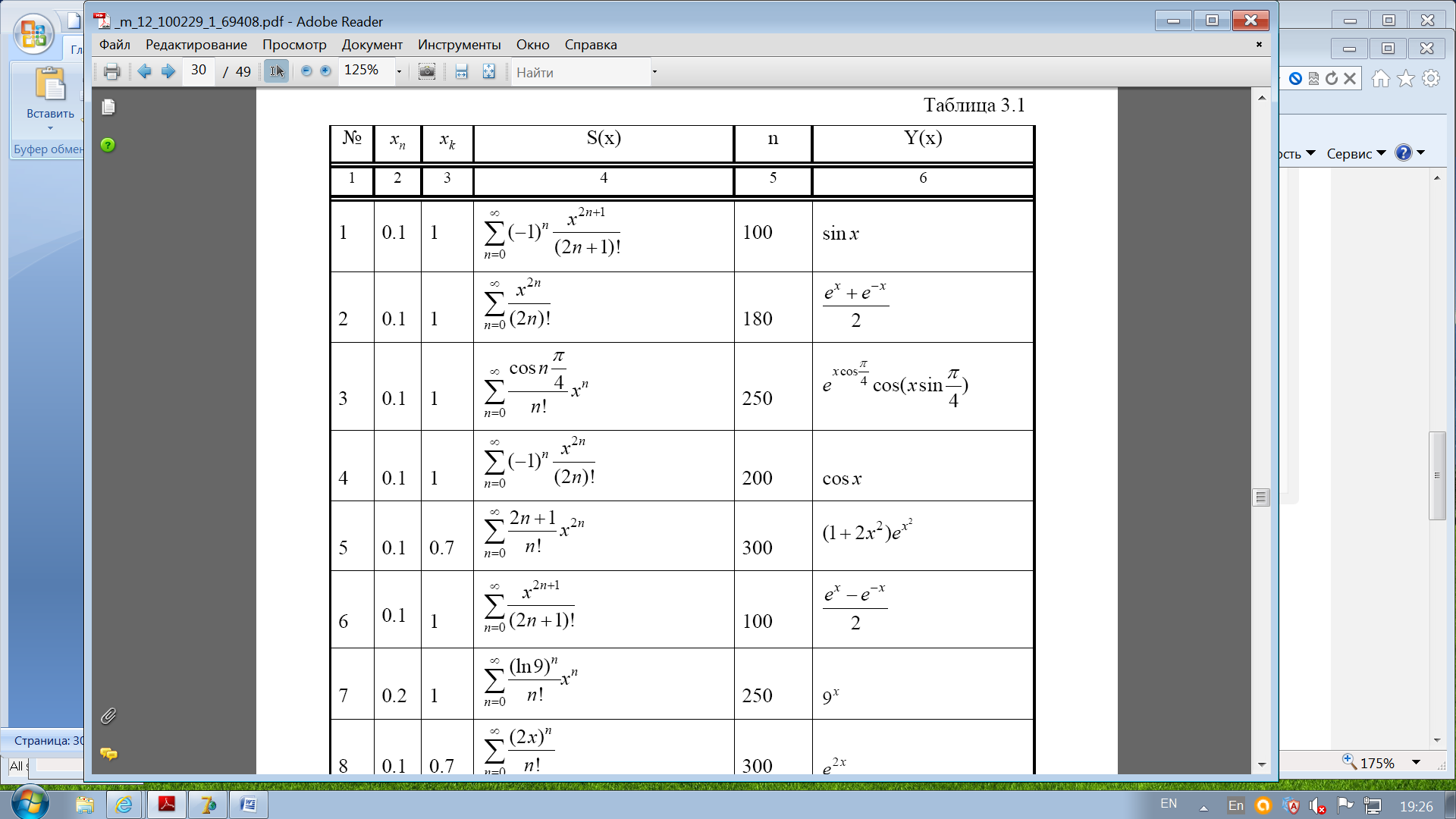
Task: Click the stop X icon in address bar
Action: pos(1350,78)
